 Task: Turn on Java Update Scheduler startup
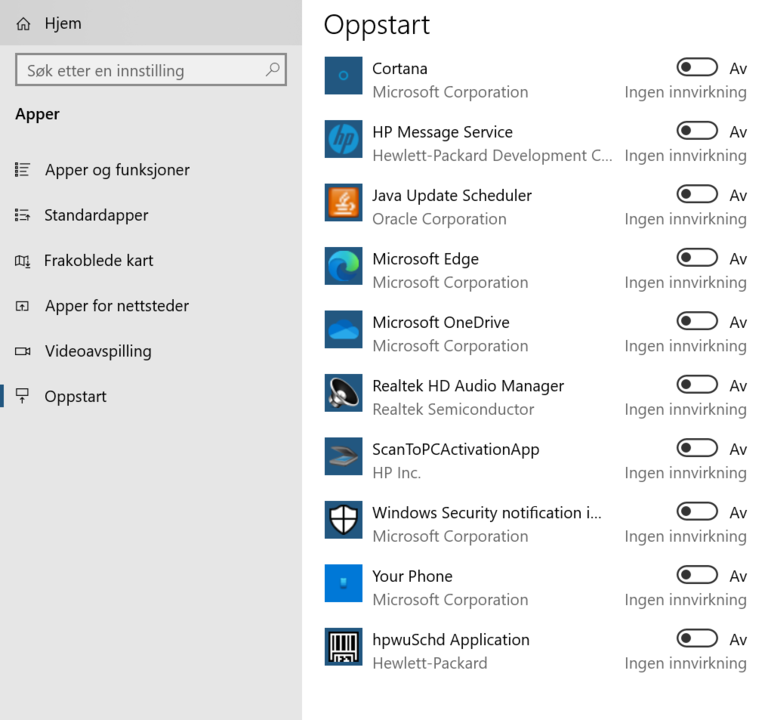pyautogui.click(x=697, y=194)
